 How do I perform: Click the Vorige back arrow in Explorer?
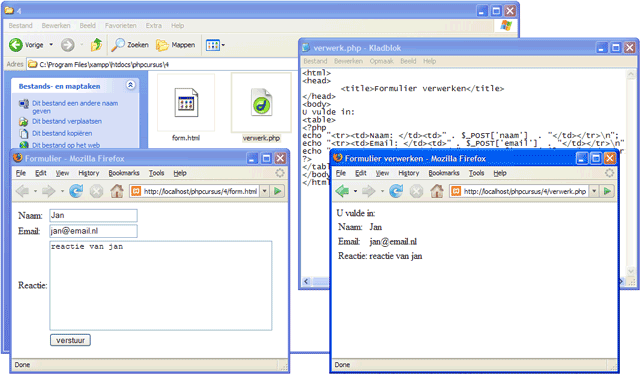click(16, 45)
